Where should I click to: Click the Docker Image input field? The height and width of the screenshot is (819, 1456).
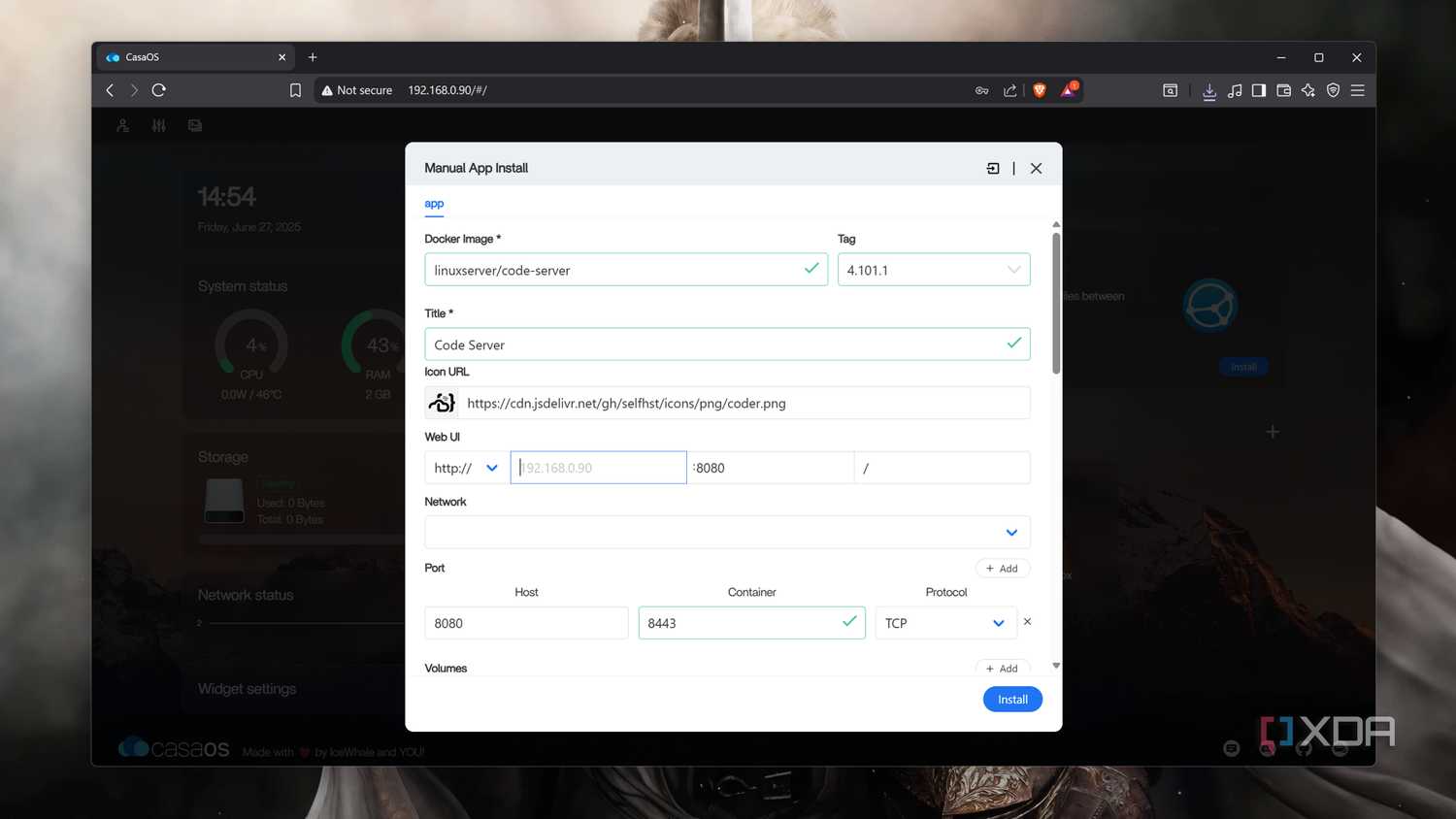pyautogui.click(x=626, y=270)
